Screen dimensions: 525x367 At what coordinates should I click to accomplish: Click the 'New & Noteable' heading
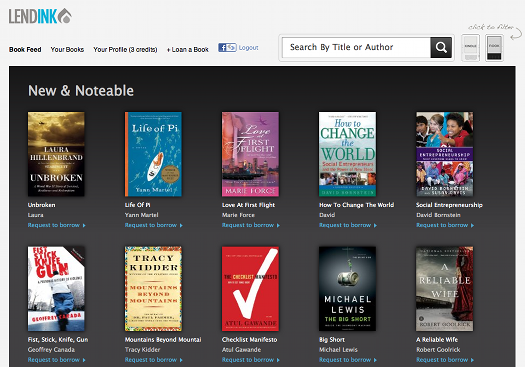[81, 90]
